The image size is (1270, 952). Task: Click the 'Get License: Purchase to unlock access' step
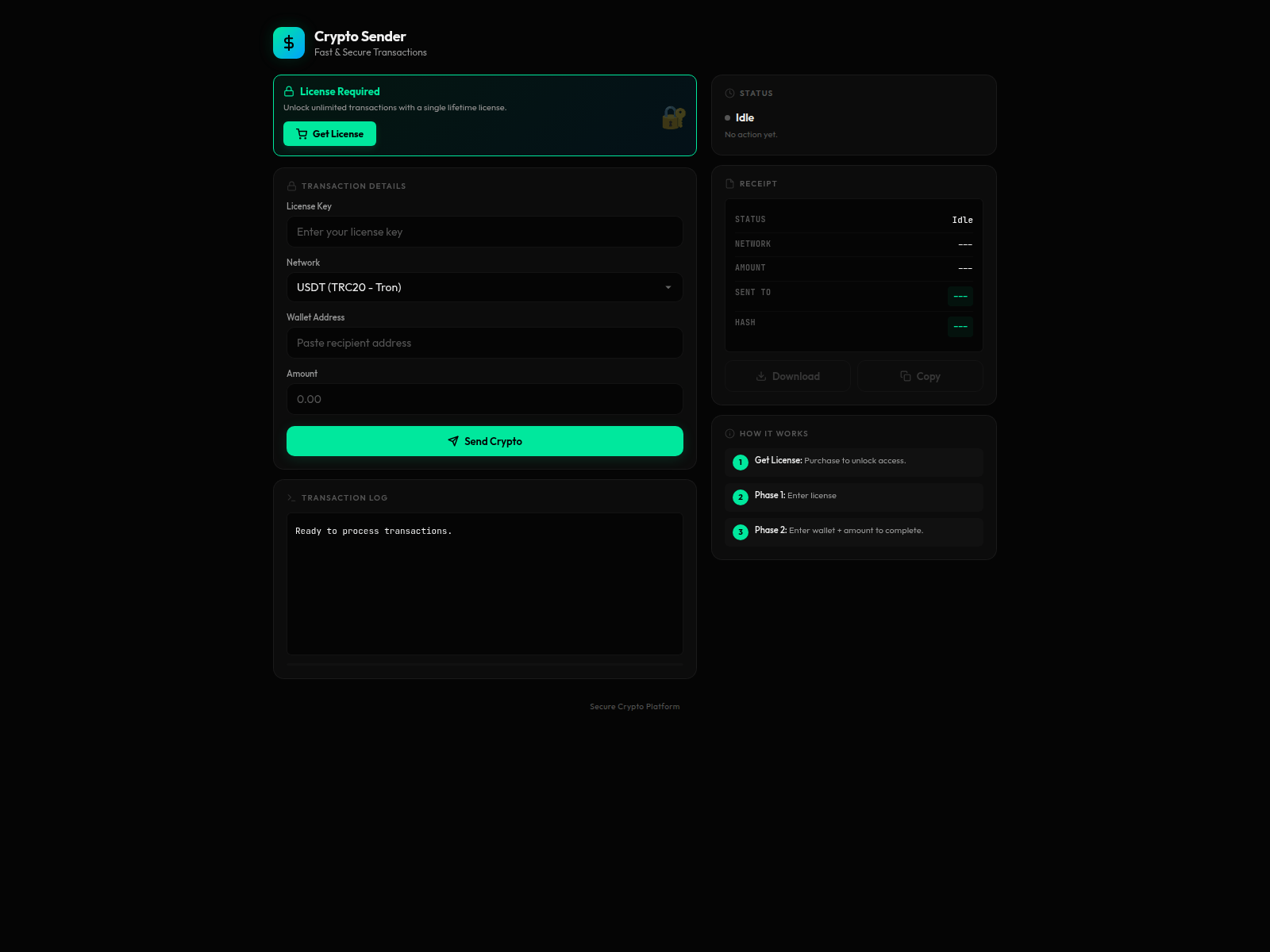point(853,463)
